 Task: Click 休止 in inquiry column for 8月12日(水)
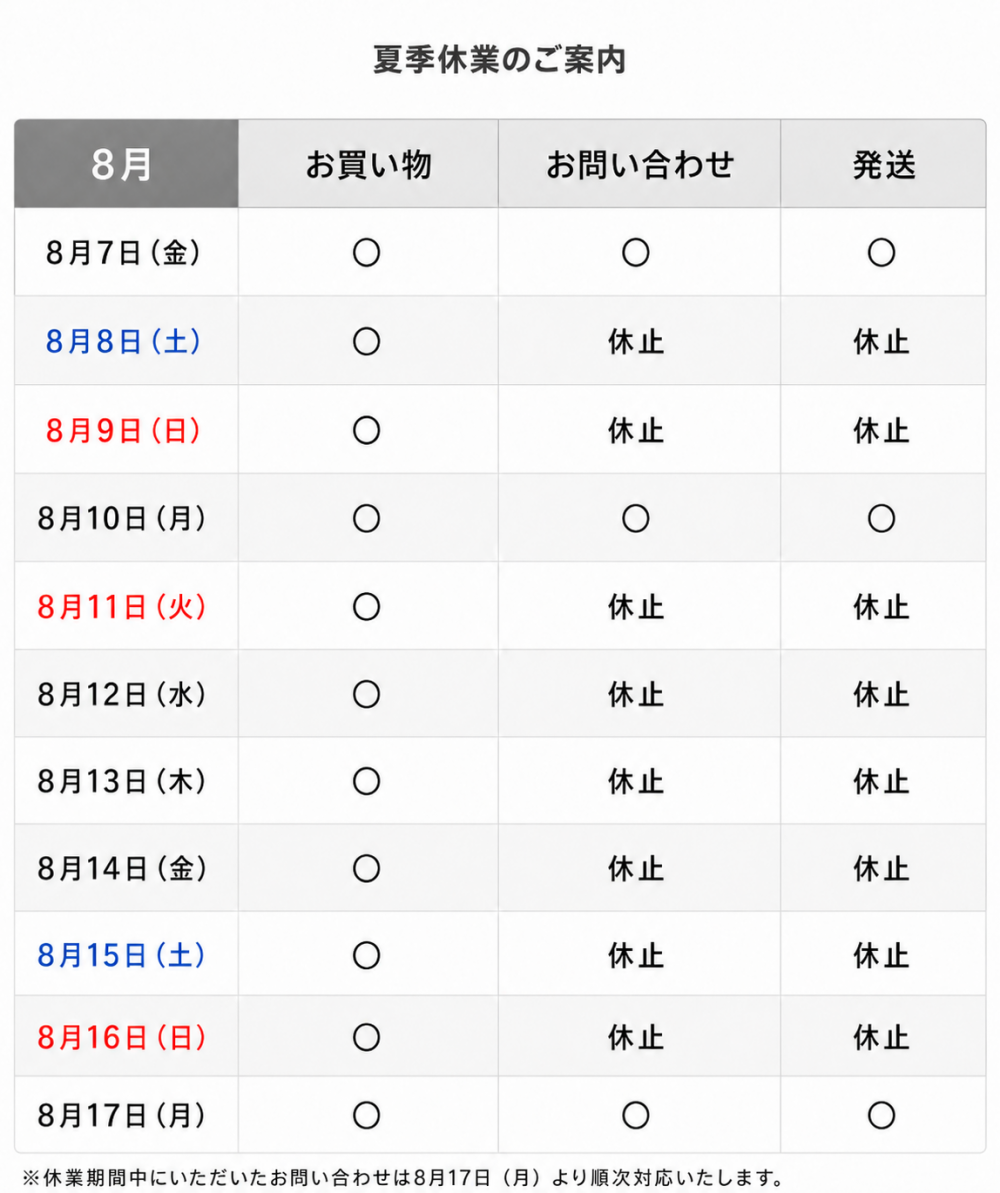click(635, 695)
